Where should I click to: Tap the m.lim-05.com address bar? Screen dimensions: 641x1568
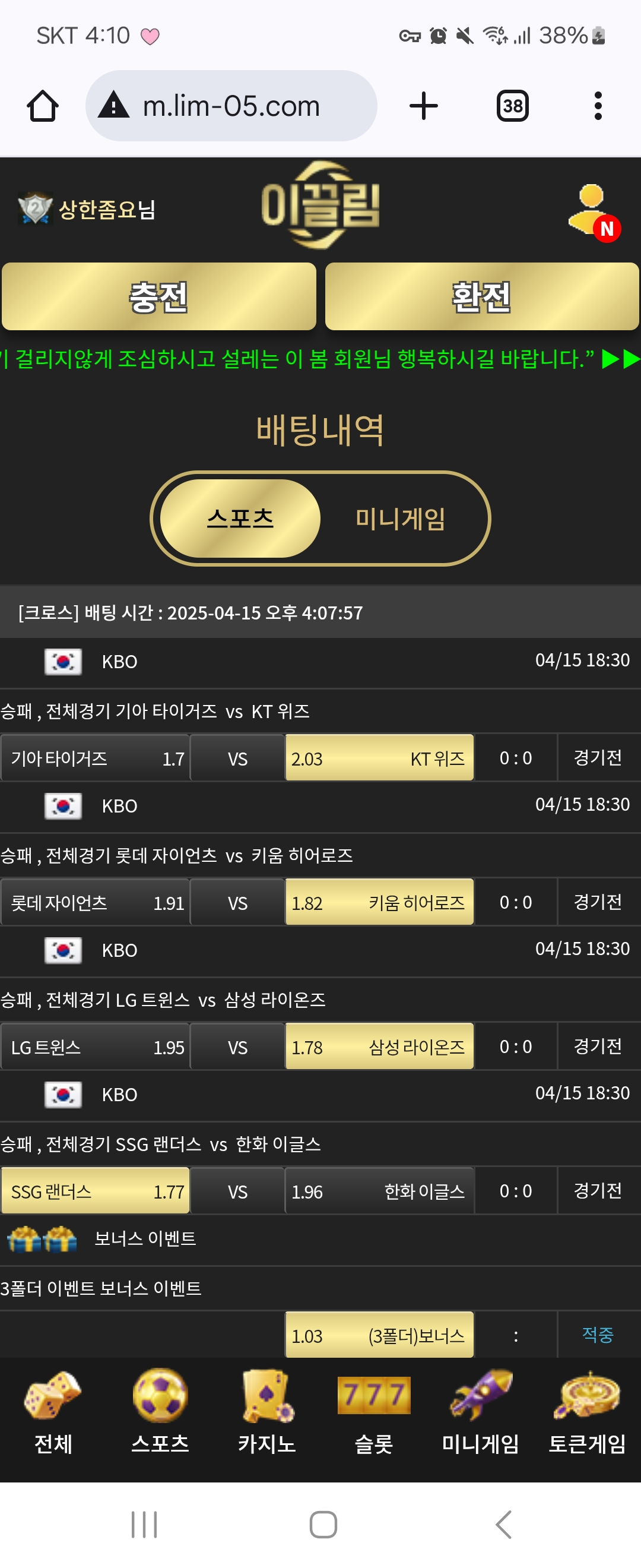[x=231, y=106]
